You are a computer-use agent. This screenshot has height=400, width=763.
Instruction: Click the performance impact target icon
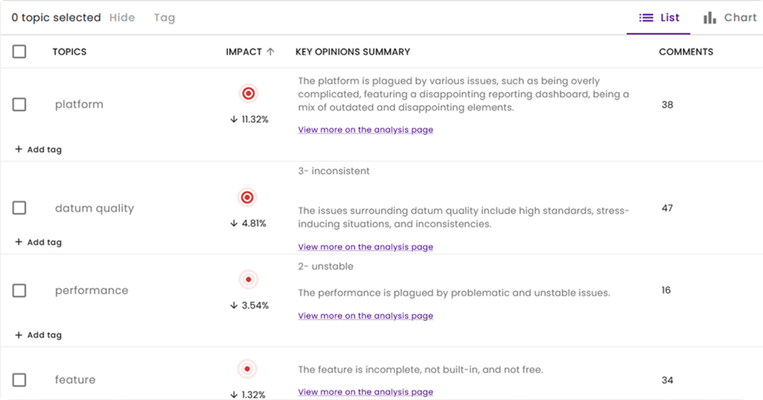point(248,280)
